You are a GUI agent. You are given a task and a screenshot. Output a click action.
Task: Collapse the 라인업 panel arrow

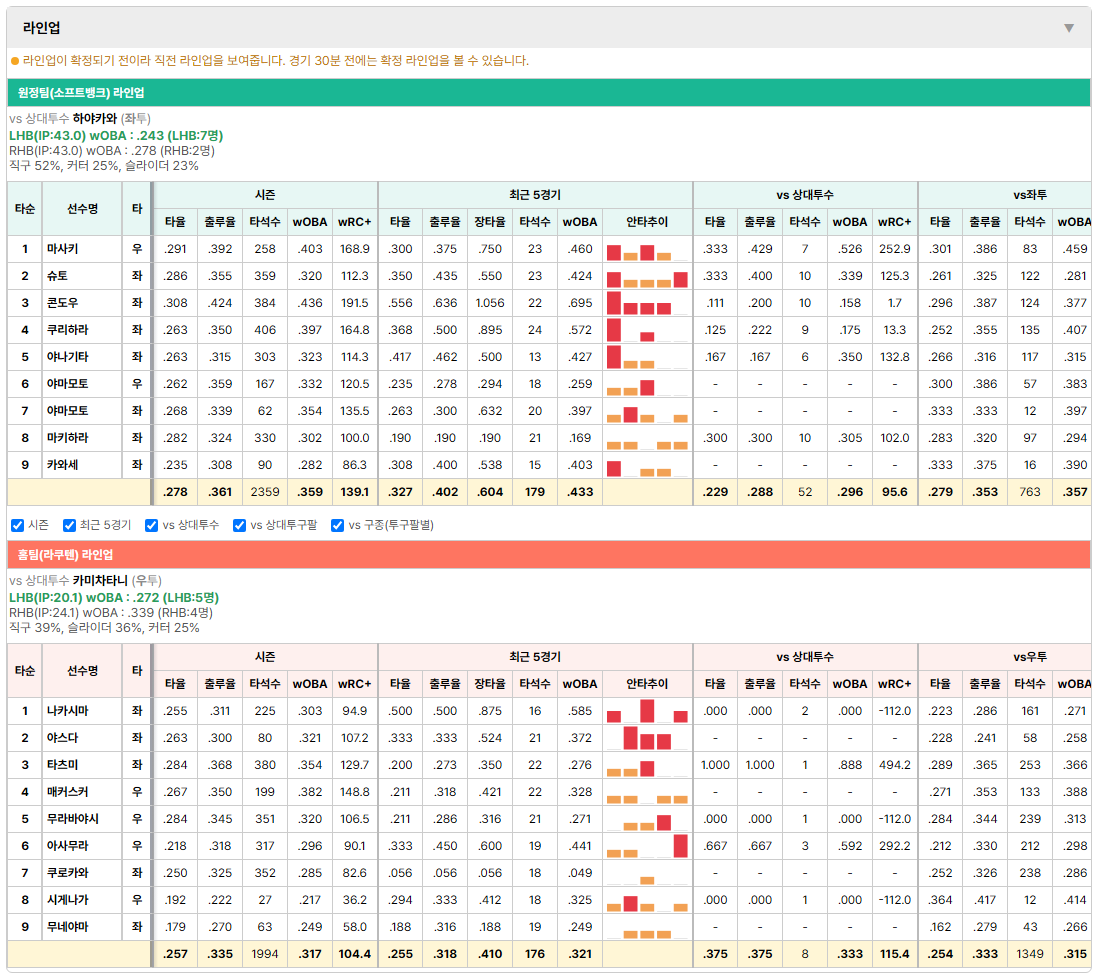click(1069, 28)
